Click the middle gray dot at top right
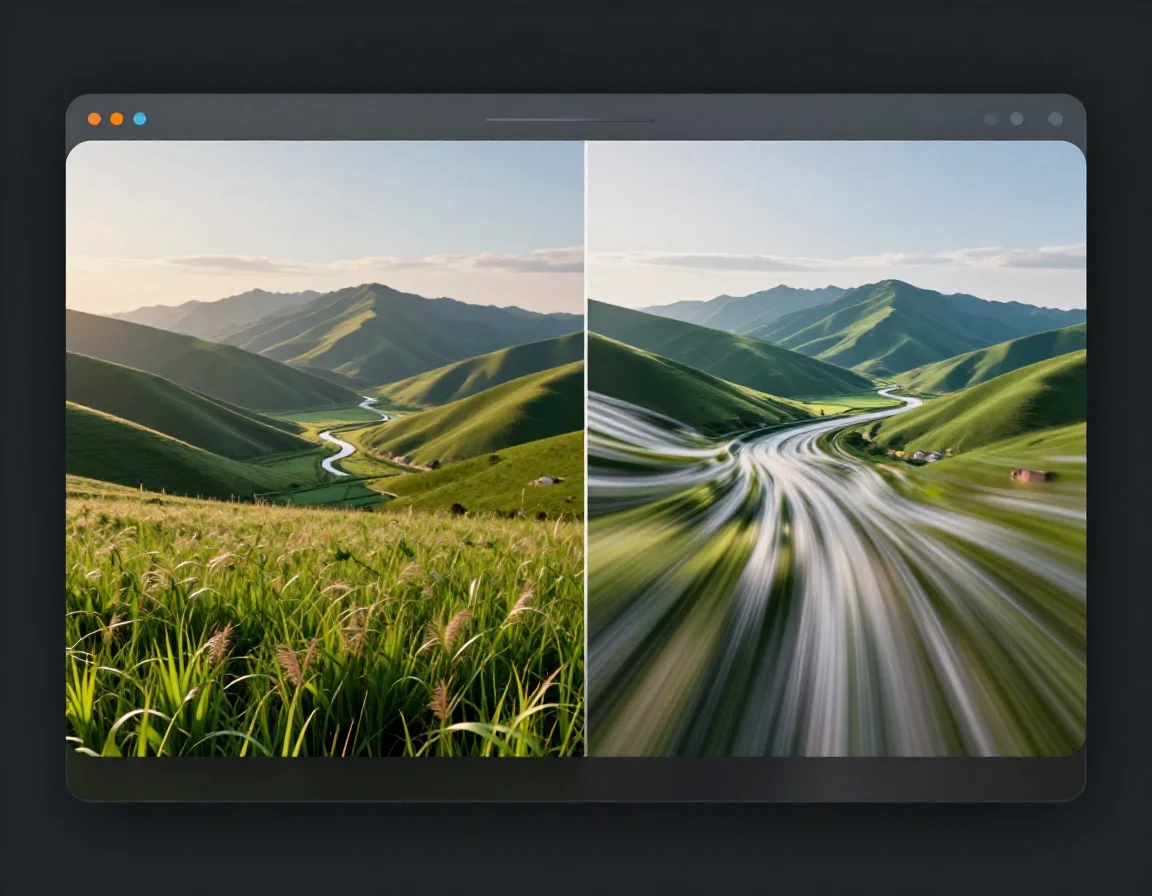 click(1016, 118)
